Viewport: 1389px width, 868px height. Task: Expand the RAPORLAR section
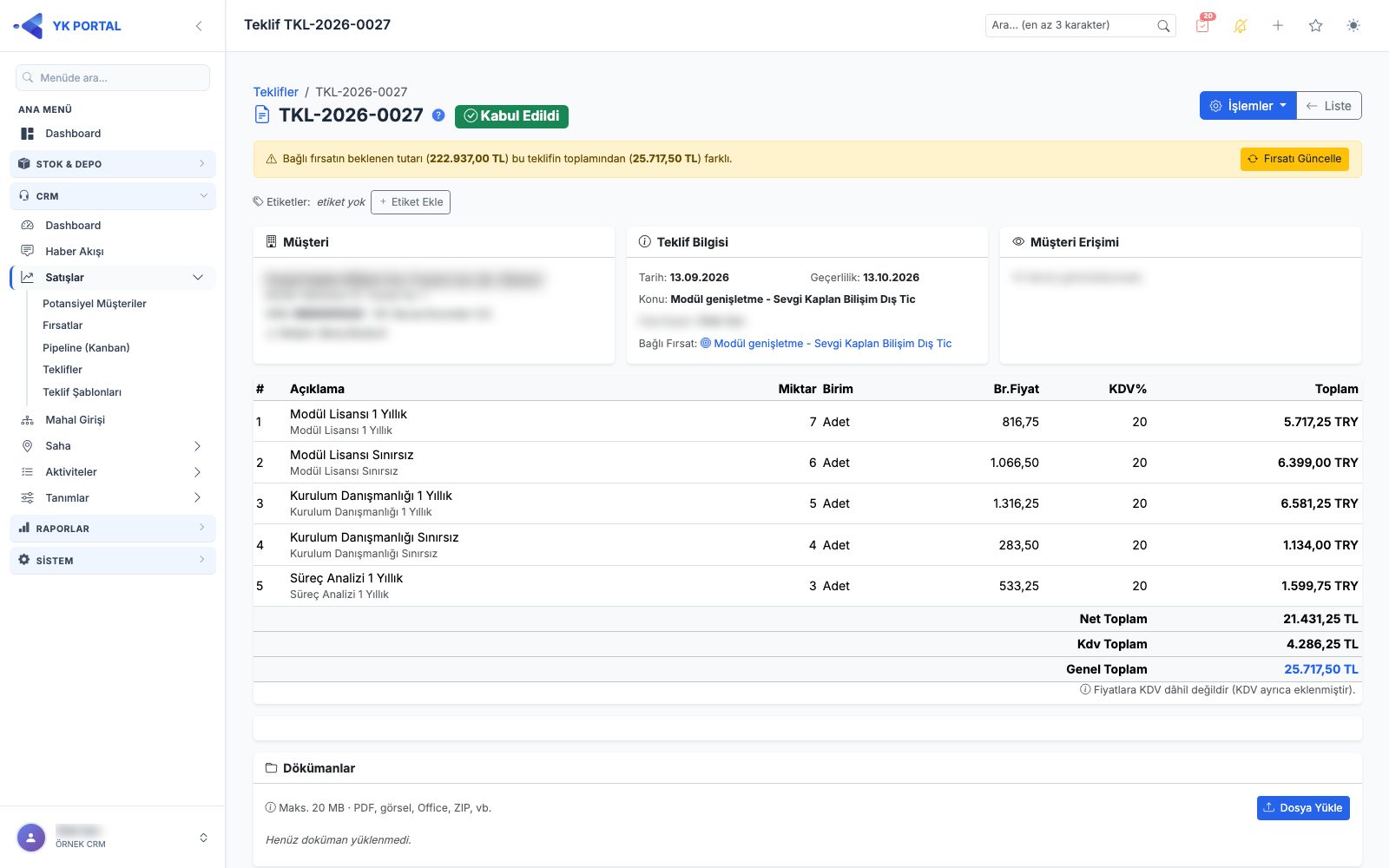[x=113, y=529]
